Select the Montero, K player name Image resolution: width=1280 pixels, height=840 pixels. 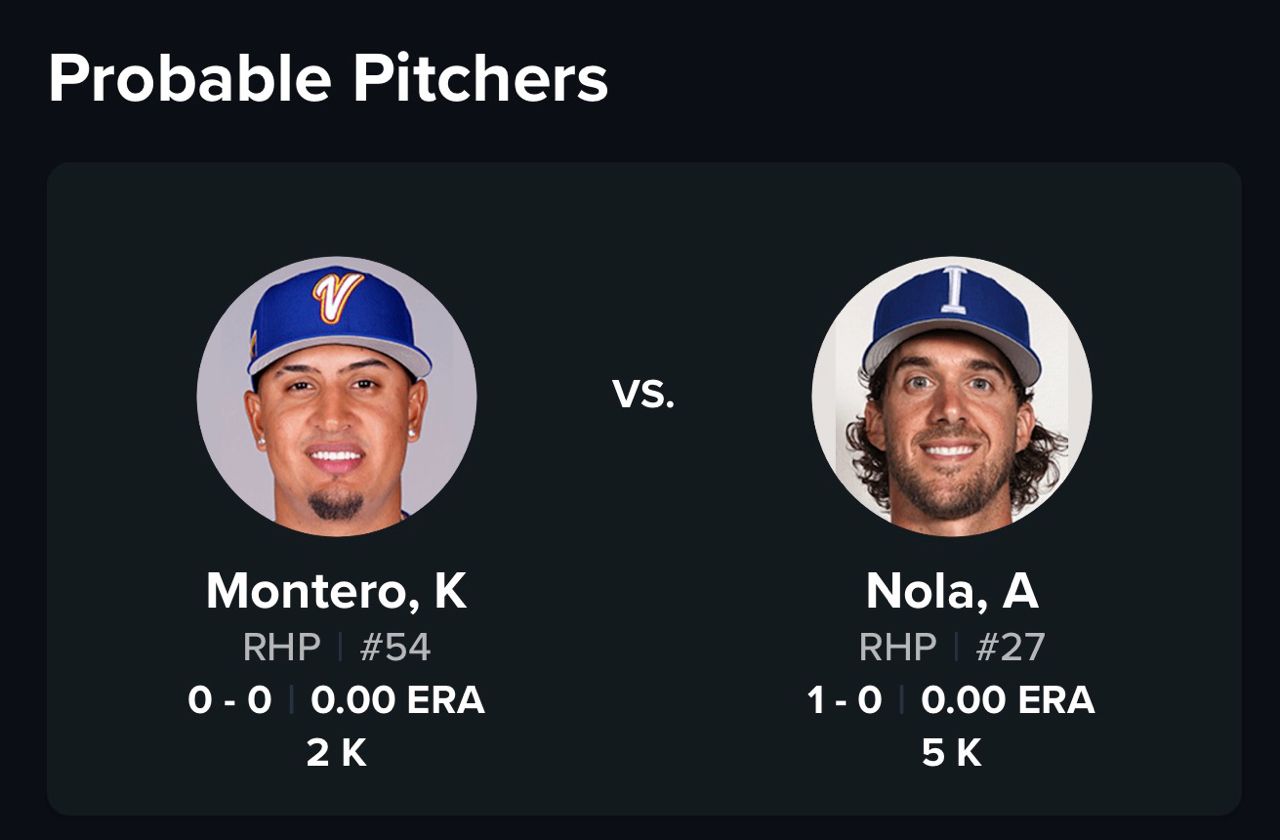tap(336, 591)
